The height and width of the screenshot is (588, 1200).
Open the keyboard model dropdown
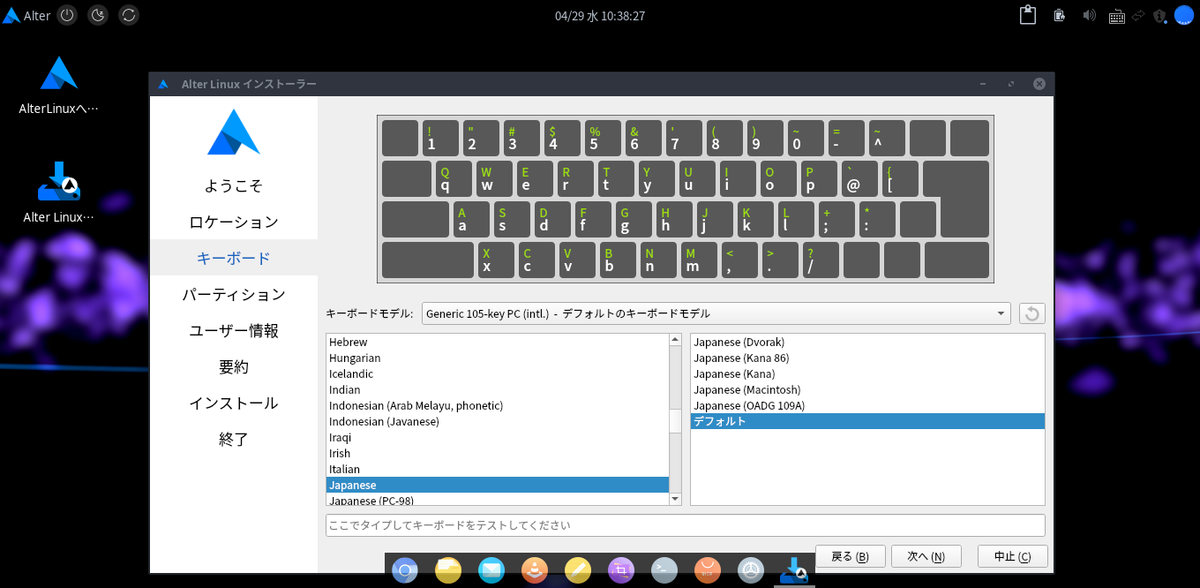pos(716,314)
